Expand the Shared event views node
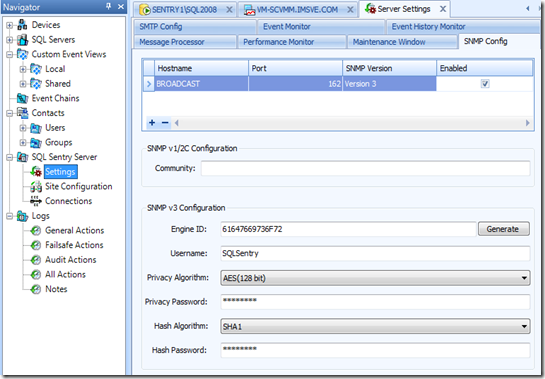Image resolution: width=545 pixels, height=379 pixels. pyautogui.click(x=23, y=84)
